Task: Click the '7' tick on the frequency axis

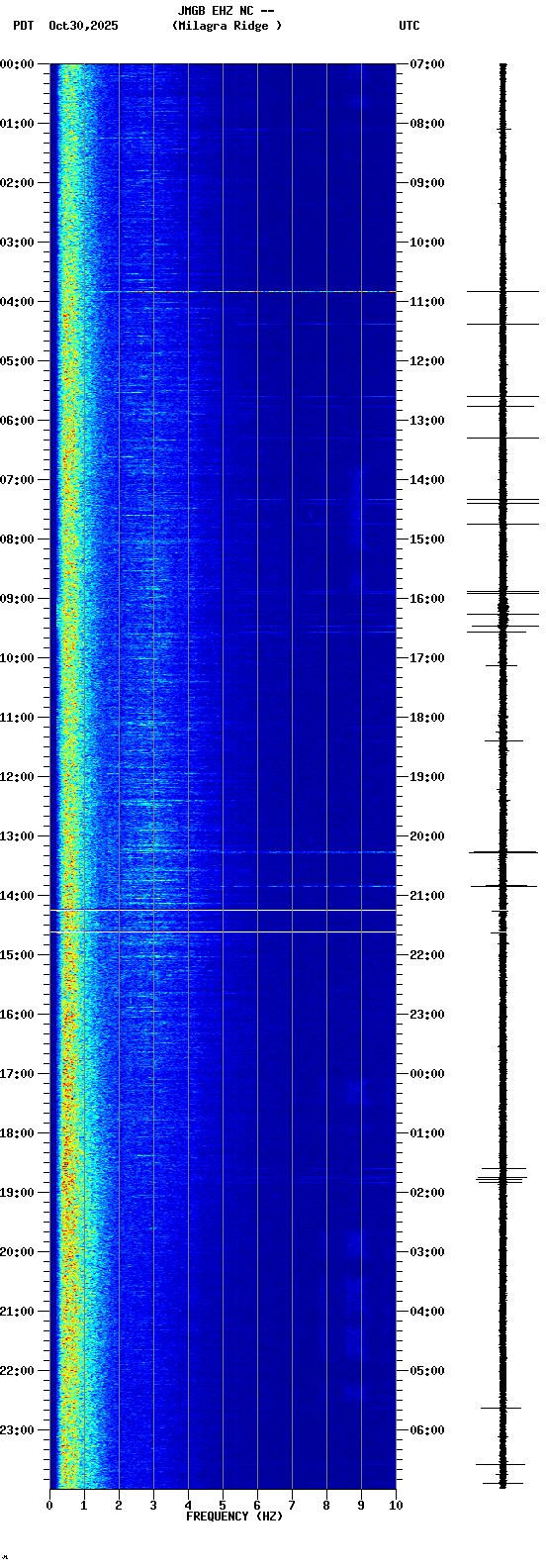Action: click(x=292, y=1506)
